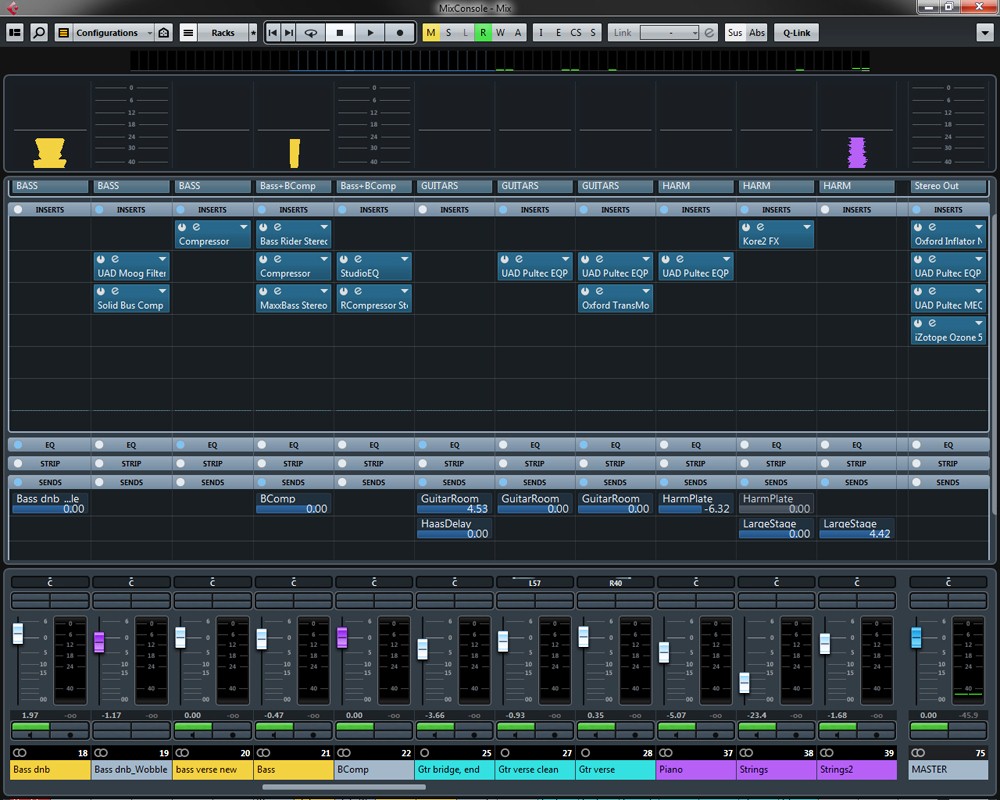Viewport: 1000px width, 800px height.
Task: Click the Record transport button
Action: 400,33
